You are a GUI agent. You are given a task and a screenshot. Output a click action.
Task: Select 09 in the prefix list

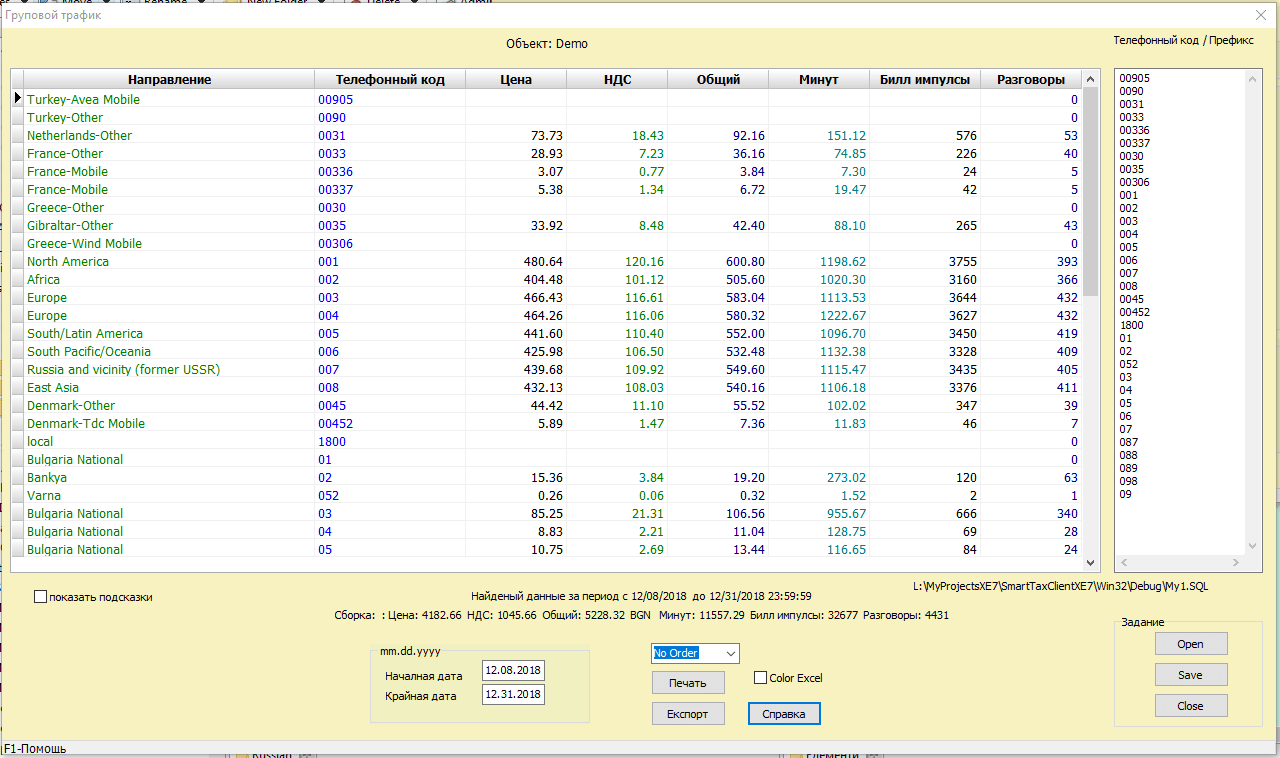1125,494
